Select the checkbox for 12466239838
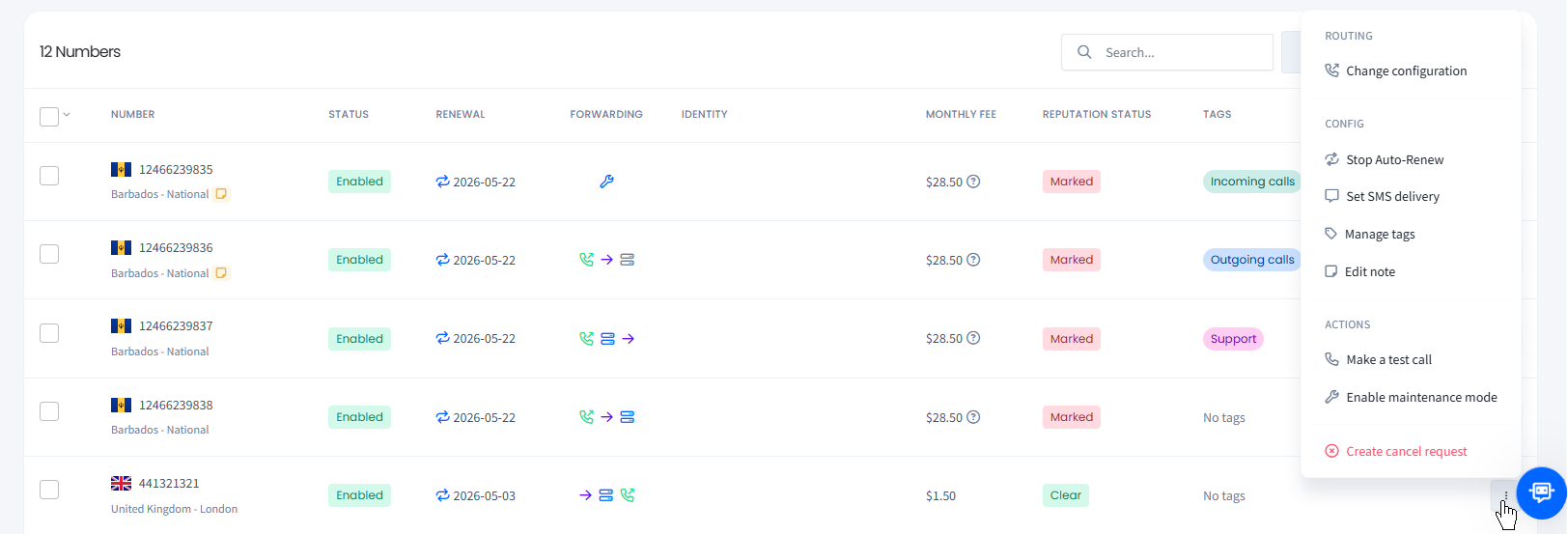1568x534 pixels. point(49,411)
